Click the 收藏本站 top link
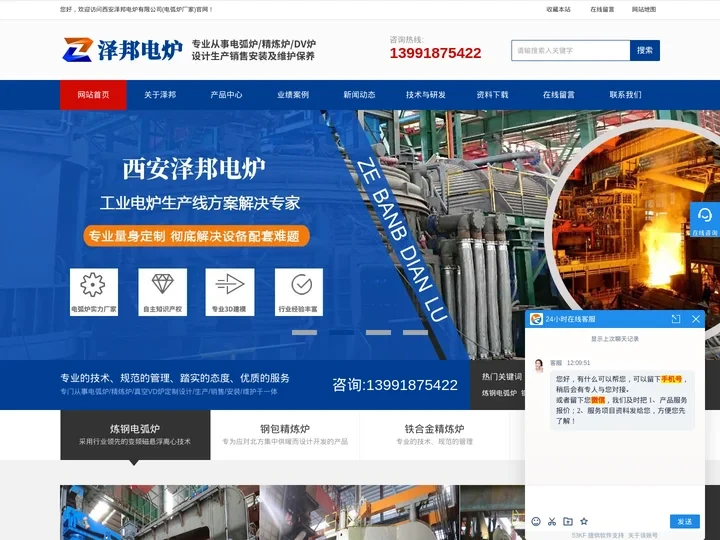 pyautogui.click(x=558, y=9)
